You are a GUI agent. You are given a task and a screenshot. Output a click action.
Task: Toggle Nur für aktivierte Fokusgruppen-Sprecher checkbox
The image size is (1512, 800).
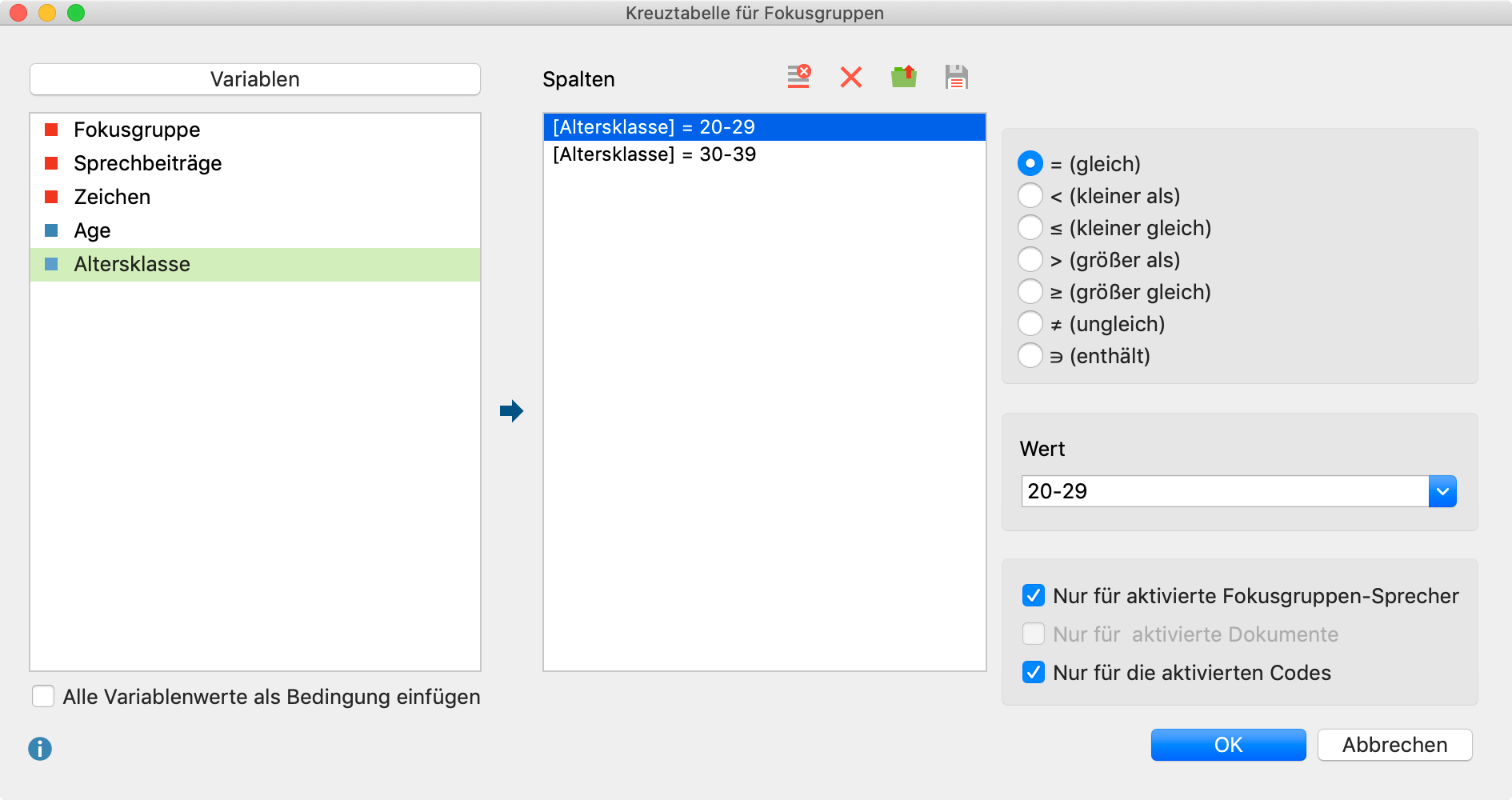[x=1034, y=595]
